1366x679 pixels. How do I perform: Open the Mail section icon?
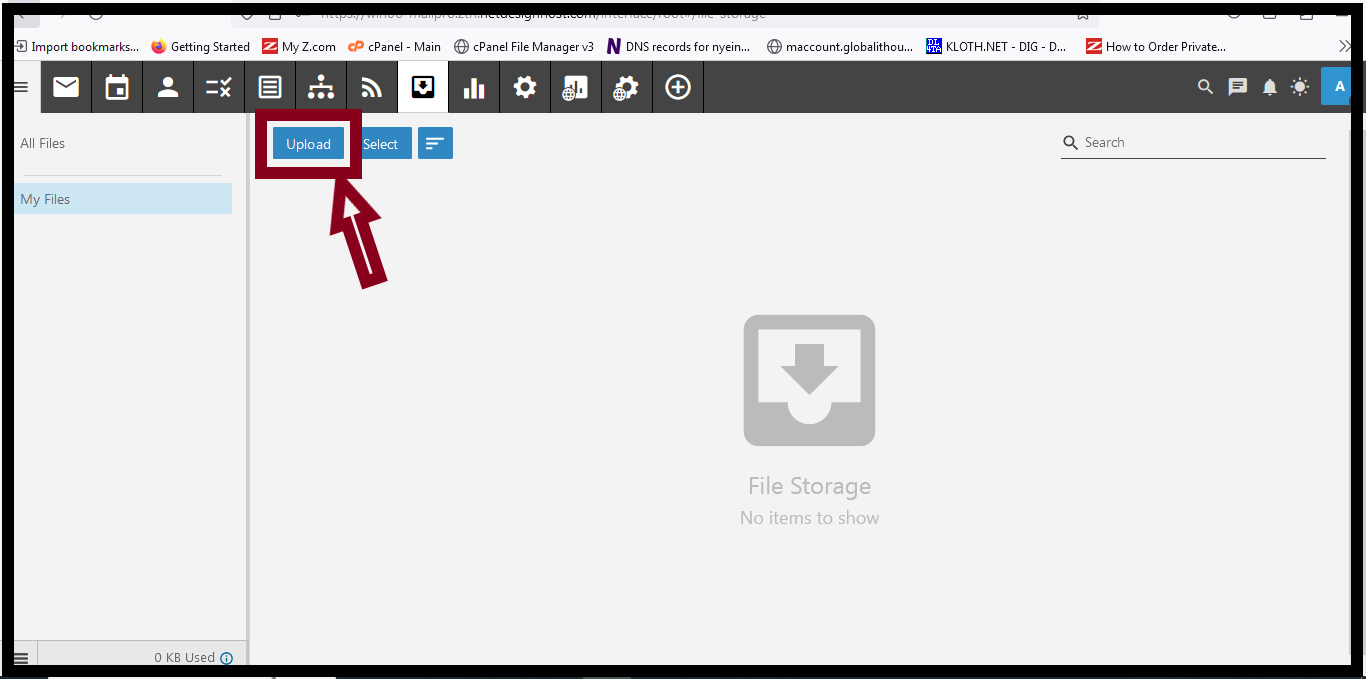click(x=65, y=87)
